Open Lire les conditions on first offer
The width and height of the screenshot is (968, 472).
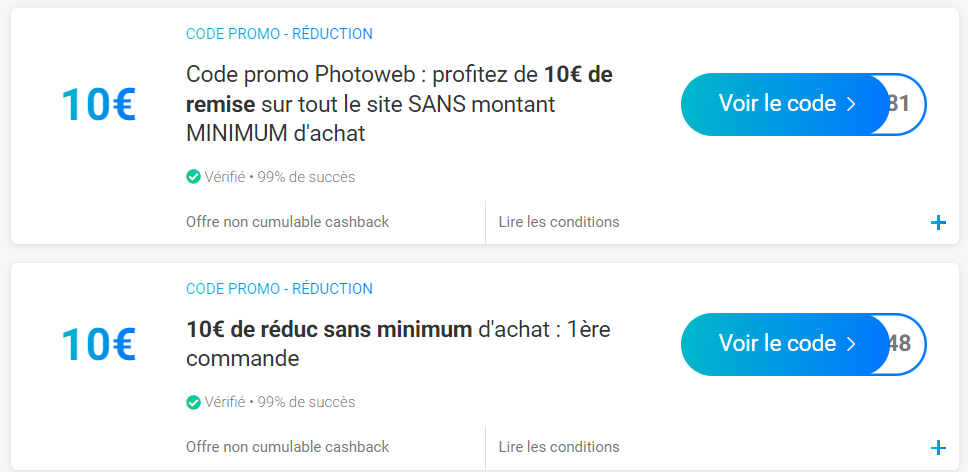pos(559,222)
